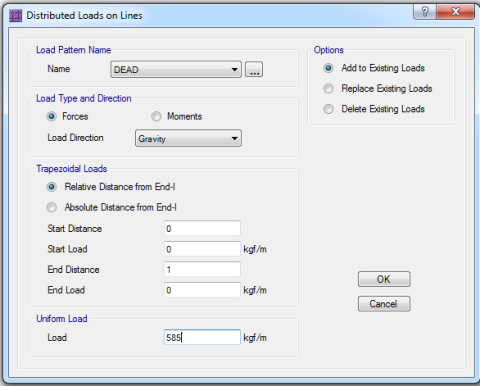Click the End Load input field
Screen dimensions: 480x386
tap(202, 290)
